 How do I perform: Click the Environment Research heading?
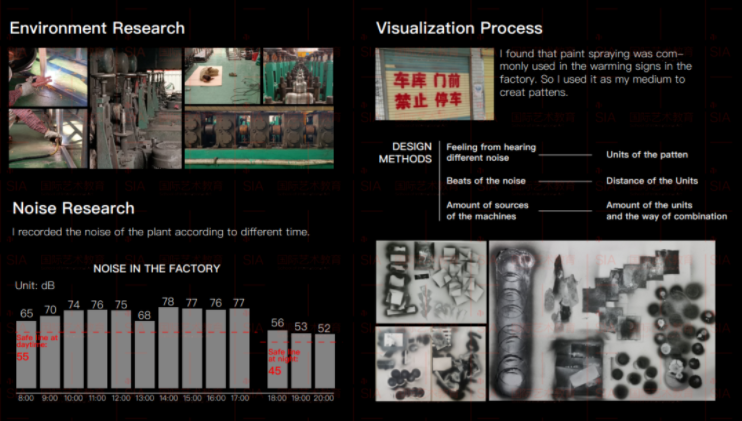[97, 28]
